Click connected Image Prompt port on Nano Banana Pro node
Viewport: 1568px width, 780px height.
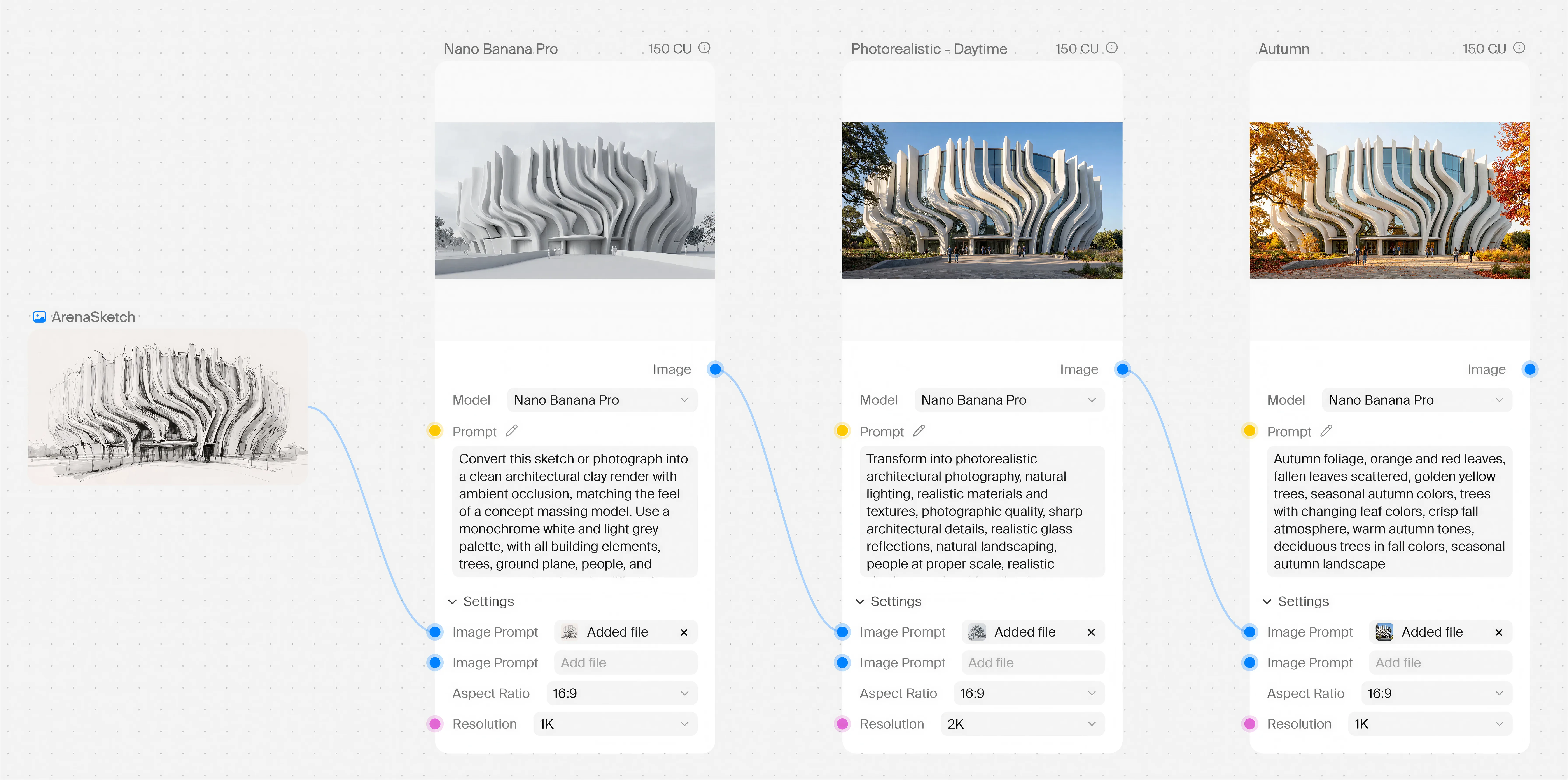point(435,632)
